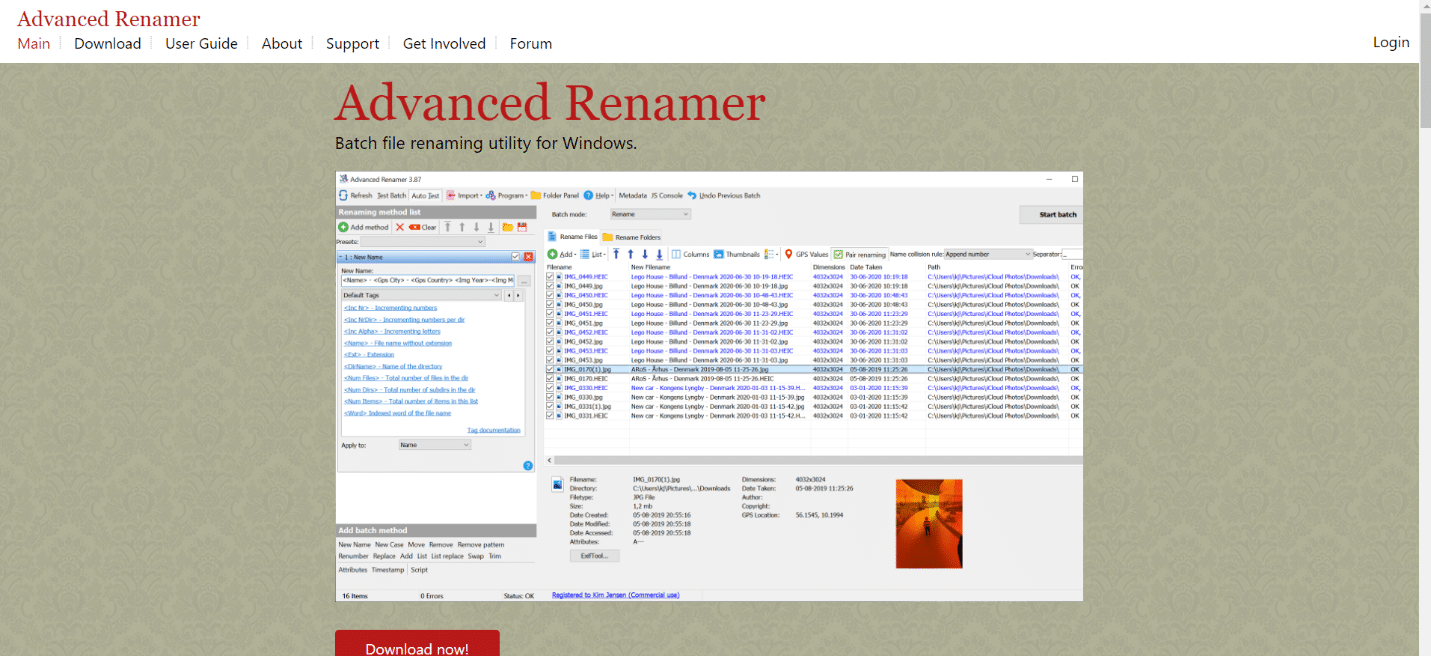Toggle the New Name method enabled checkbox
The height and width of the screenshot is (656, 1431).
pos(516,257)
